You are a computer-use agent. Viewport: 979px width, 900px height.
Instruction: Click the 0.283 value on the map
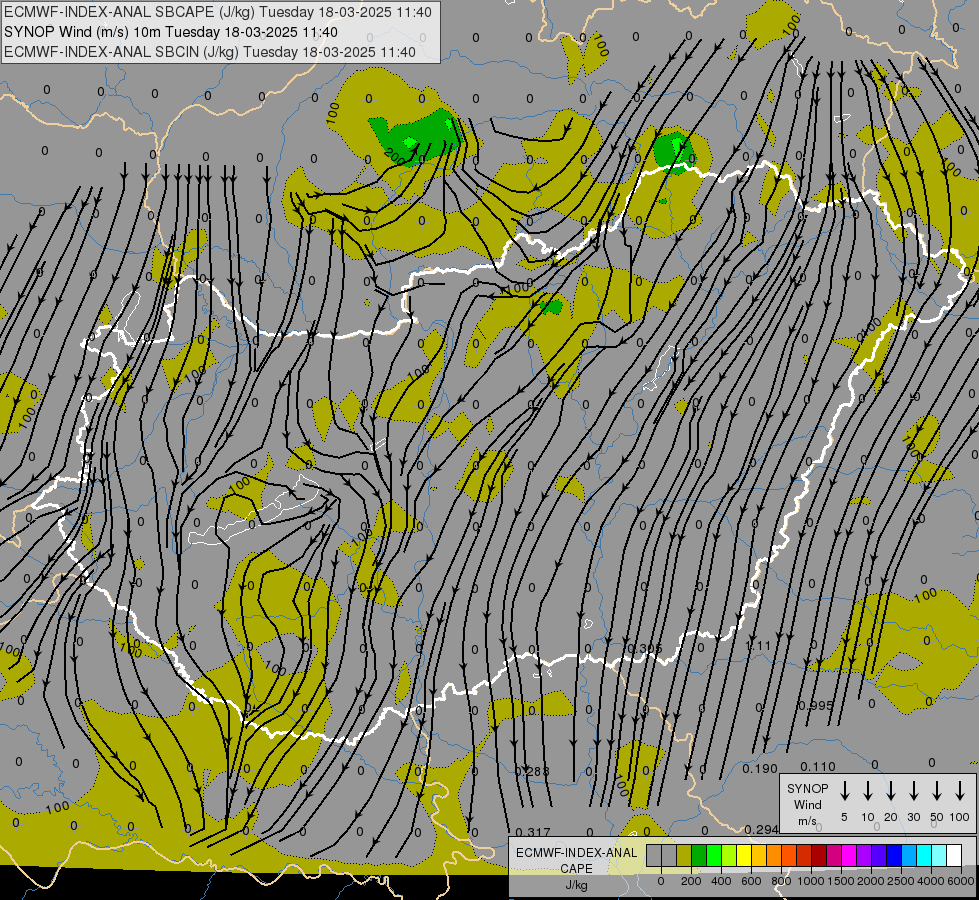point(532,771)
